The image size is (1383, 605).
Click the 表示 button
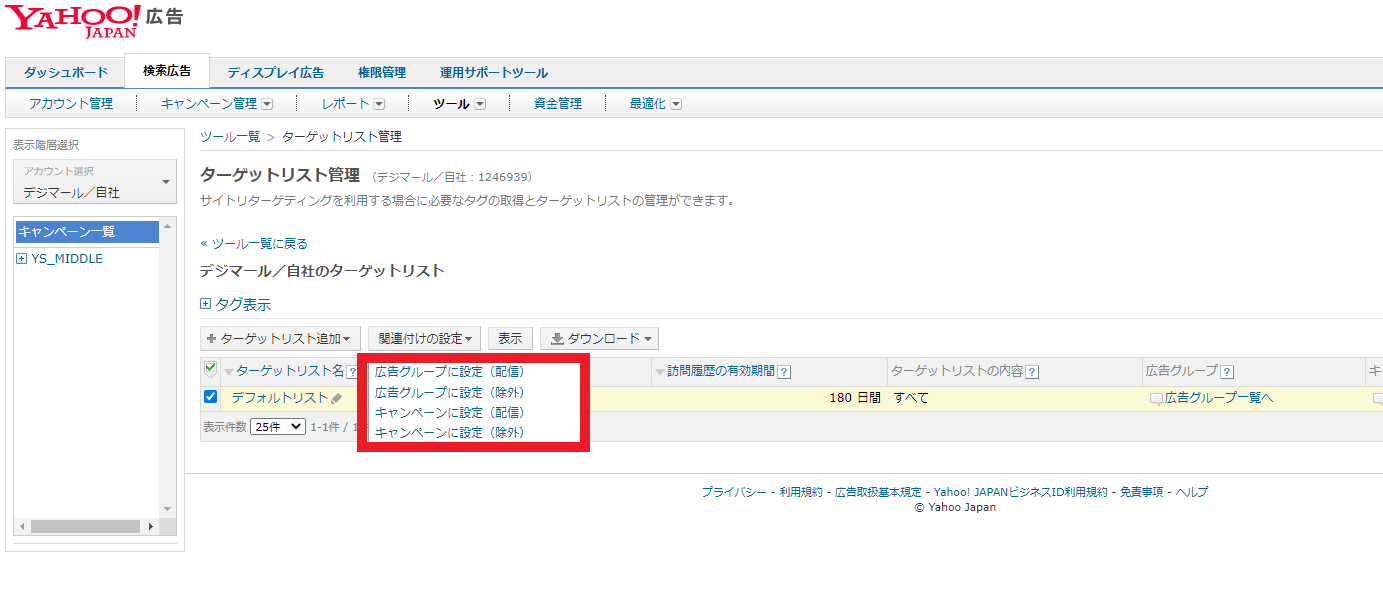point(510,339)
